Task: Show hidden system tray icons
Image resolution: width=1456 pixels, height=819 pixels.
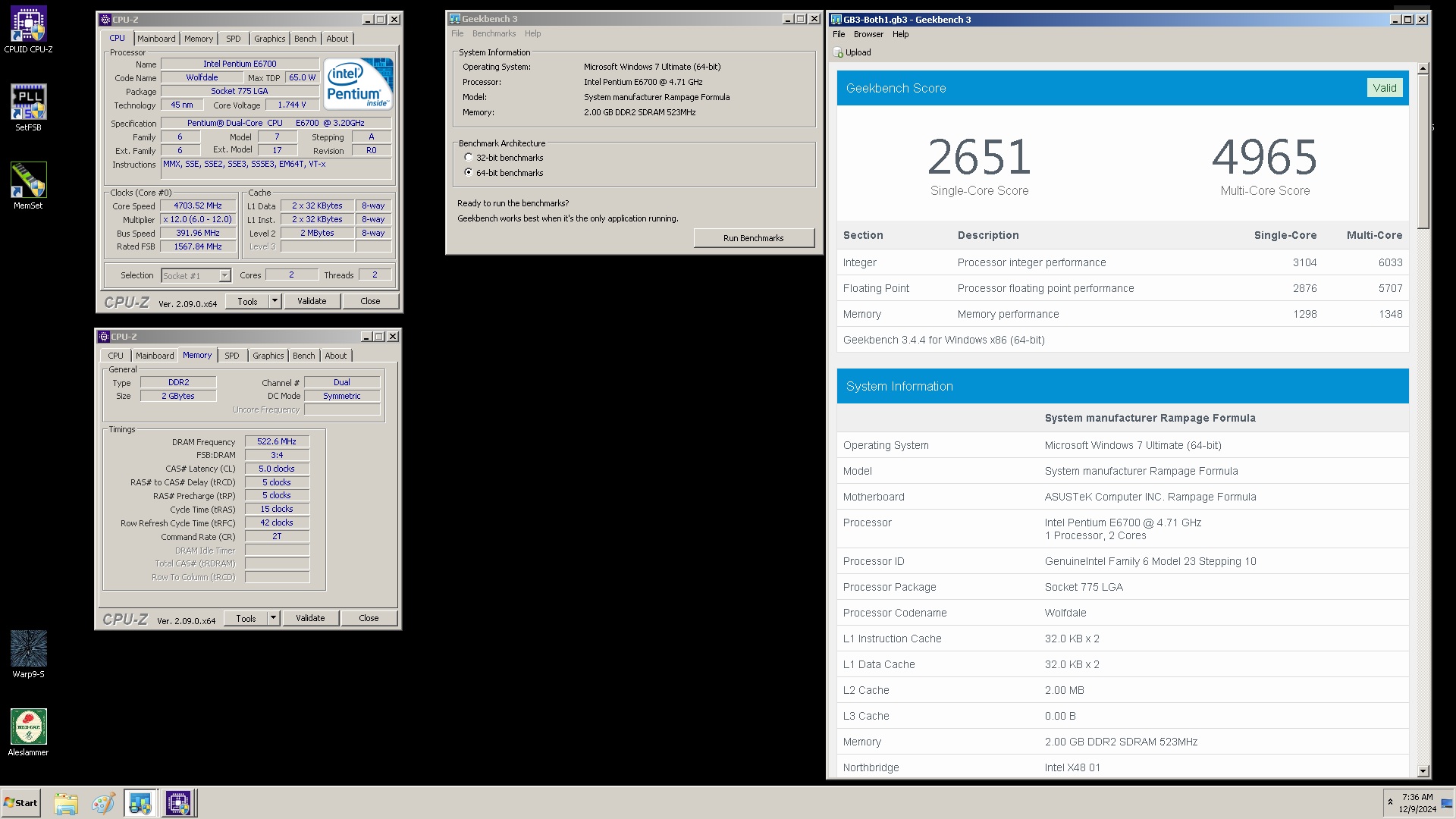Action: (1390, 802)
